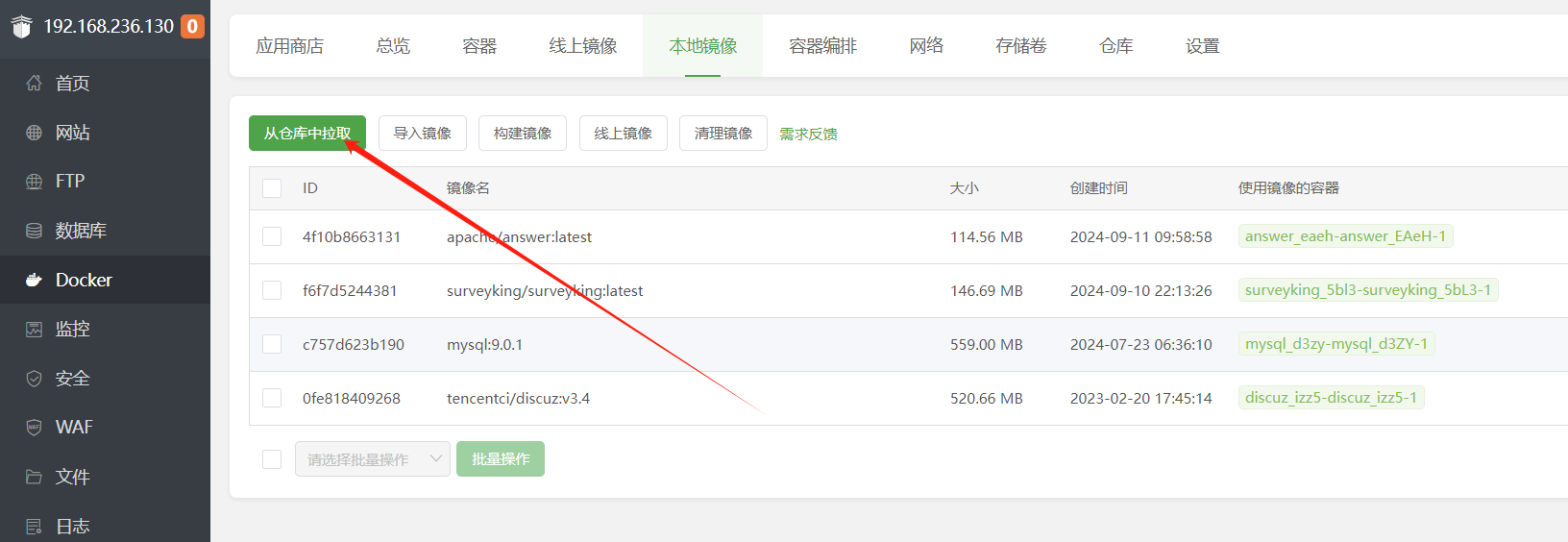Toggle the select-all checkbox in table header
The height and width of the screenshot is (542, 1568).
click(x=272, y=188)
